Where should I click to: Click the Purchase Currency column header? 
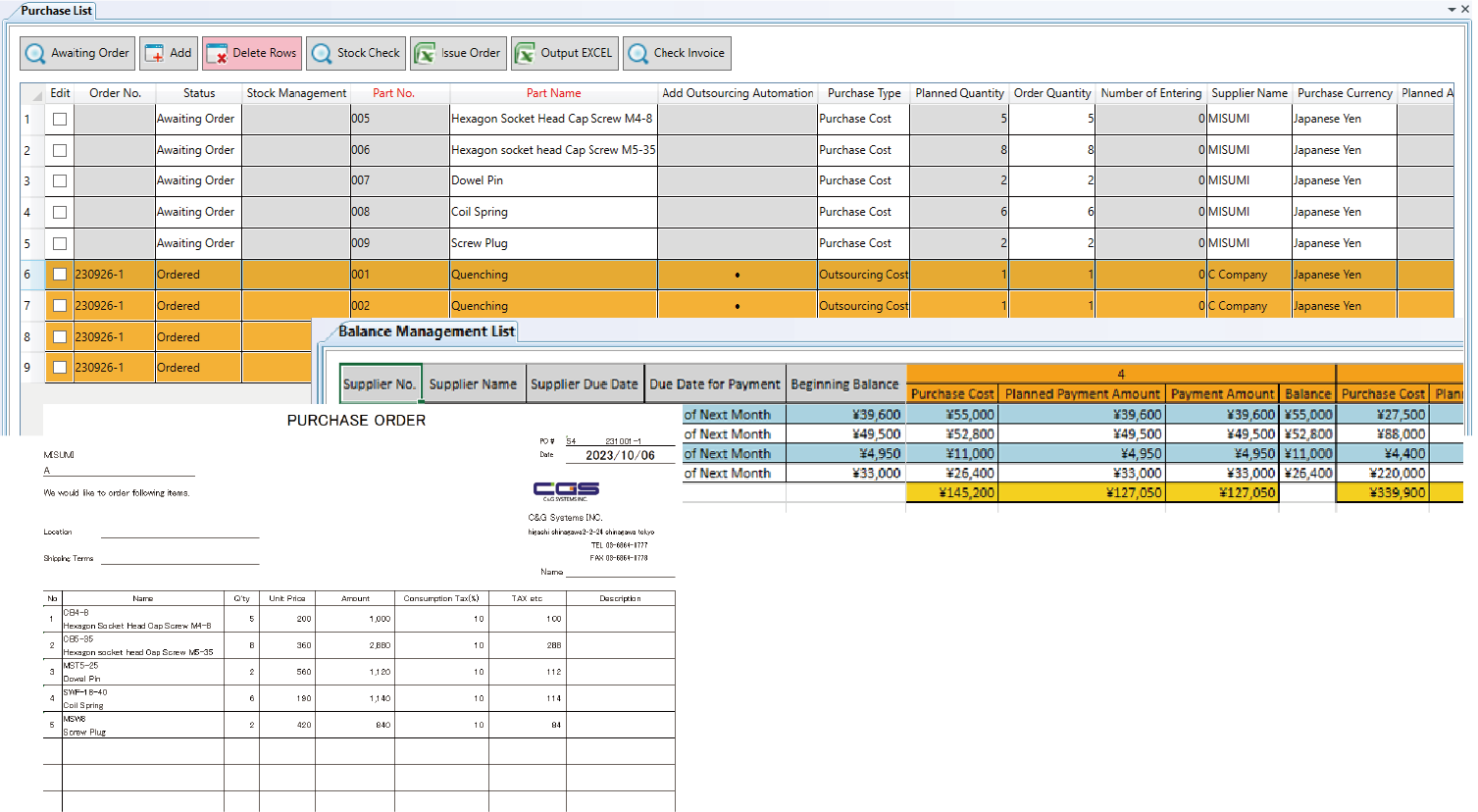[1345, 93]
